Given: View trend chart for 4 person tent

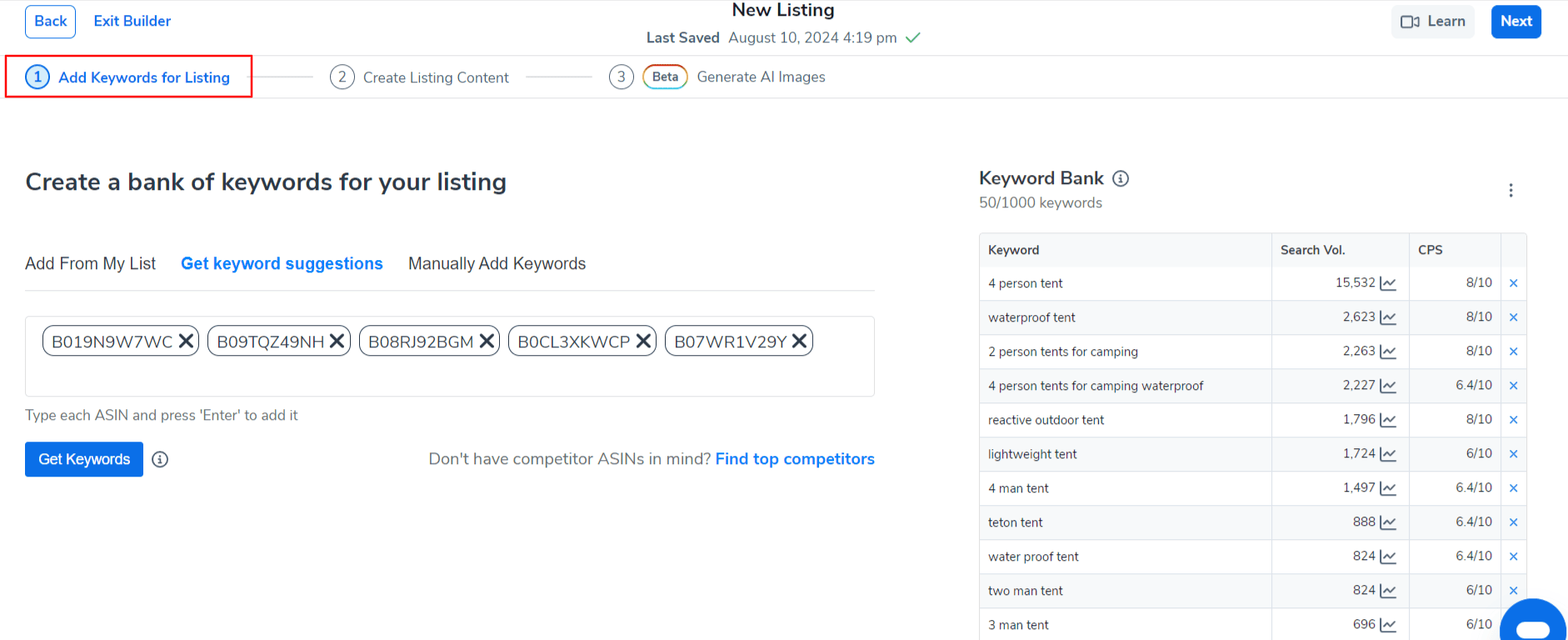Looking at the screenshot, I should [1388, 283].
